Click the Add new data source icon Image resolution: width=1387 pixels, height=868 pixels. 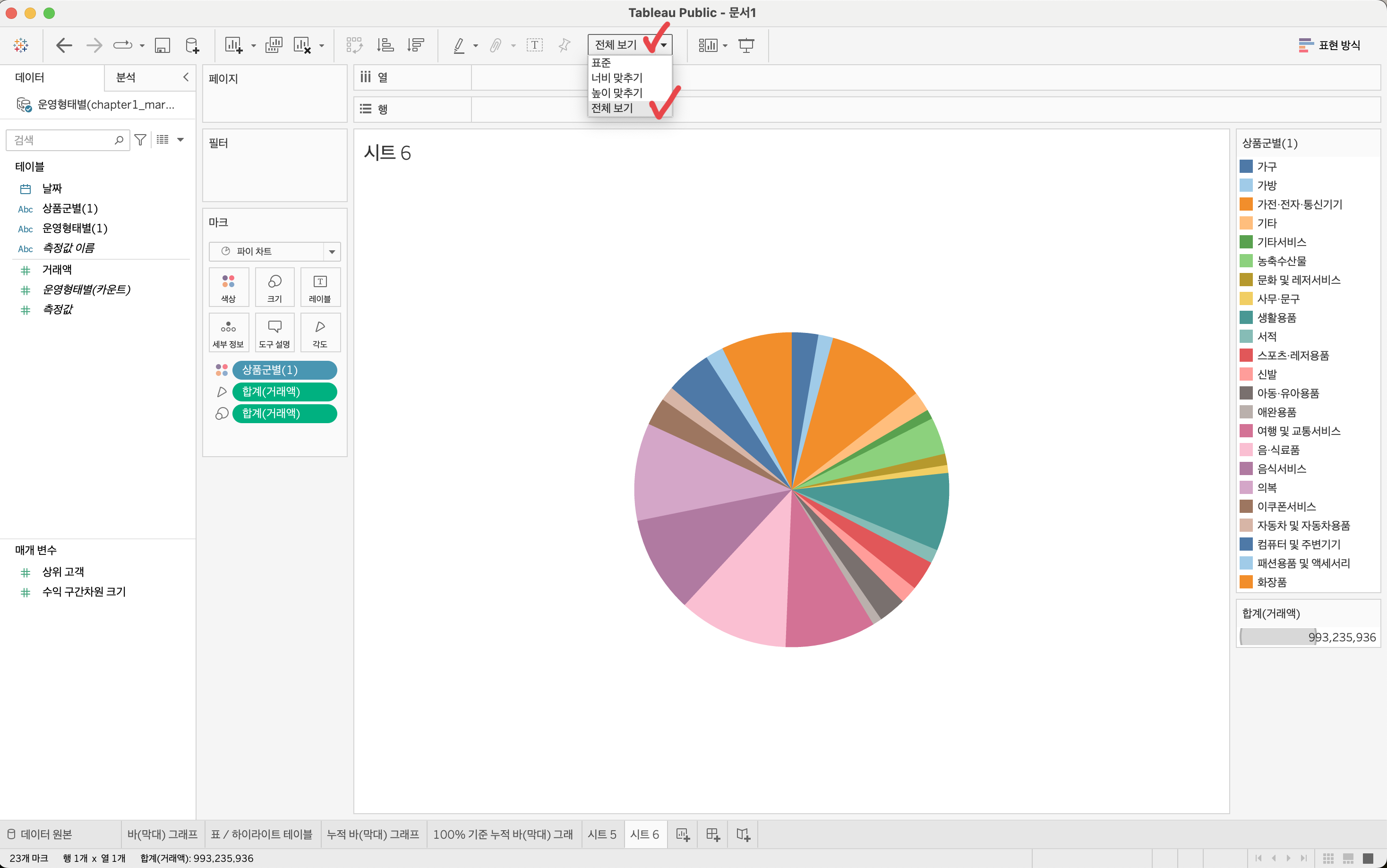click(192, 45)
